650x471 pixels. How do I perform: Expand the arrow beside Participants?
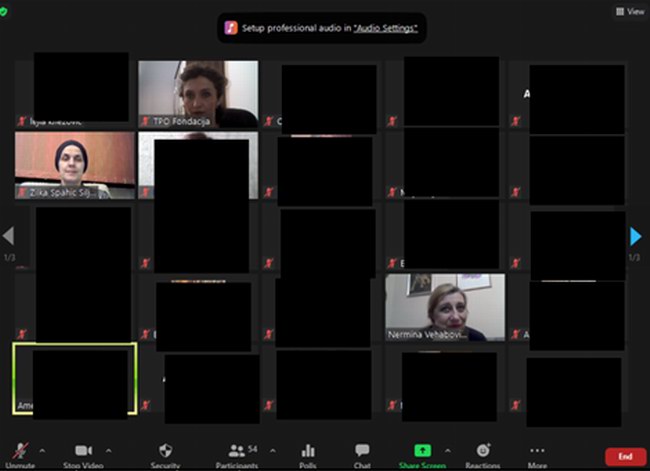(x=272, y=450)
